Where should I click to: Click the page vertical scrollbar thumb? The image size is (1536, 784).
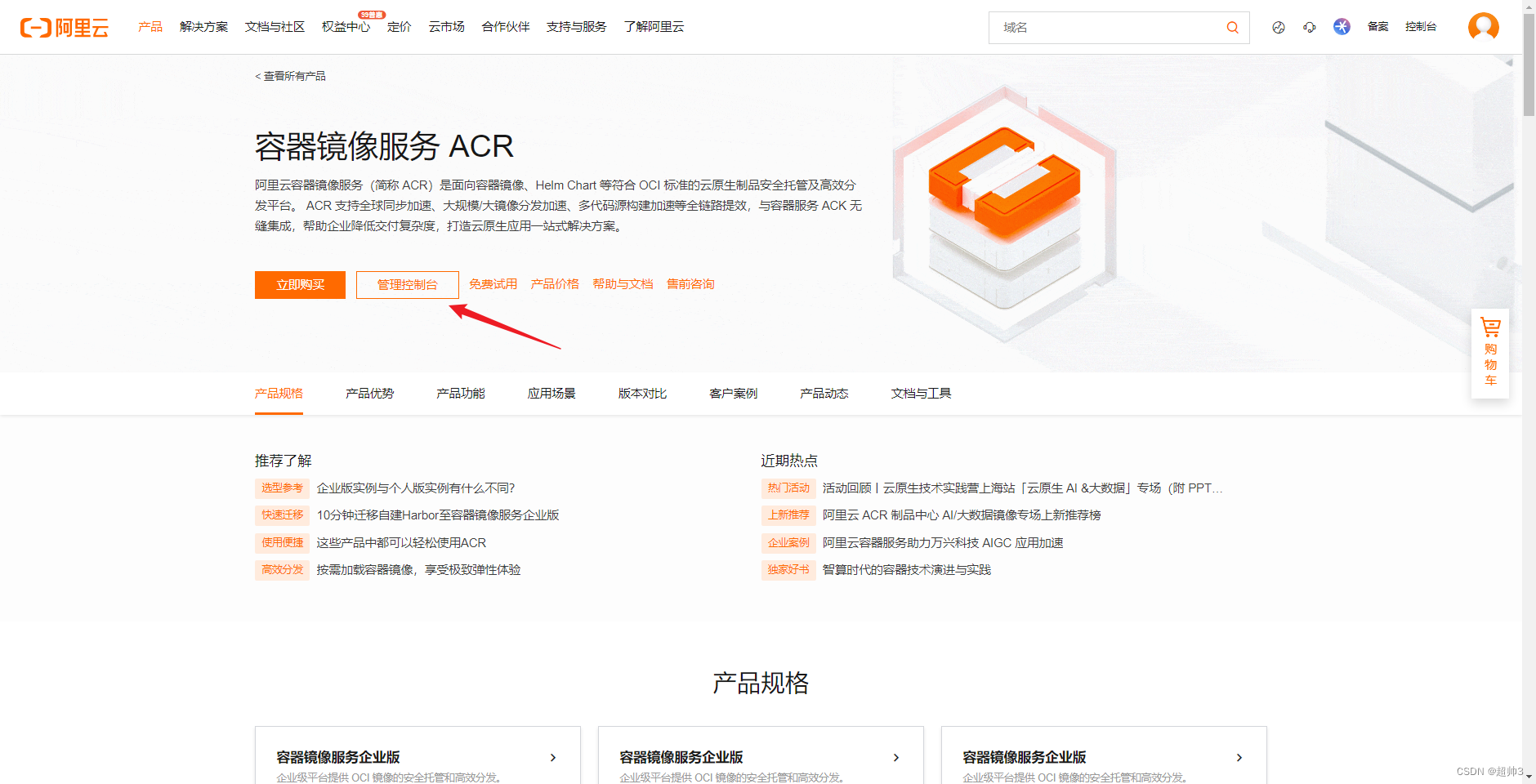1529,65
